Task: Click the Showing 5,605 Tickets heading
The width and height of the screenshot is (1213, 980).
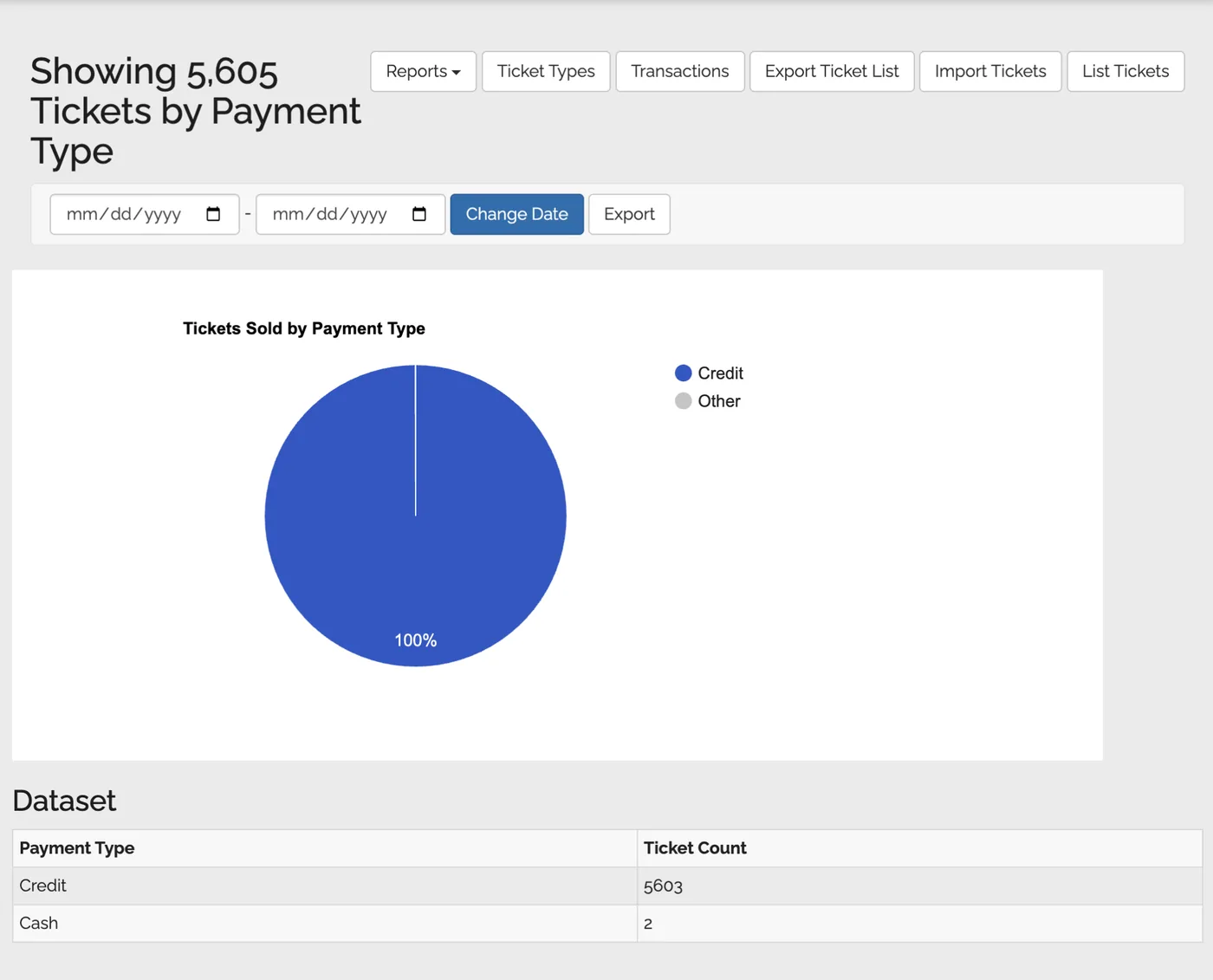Action: tap(196, 111)
